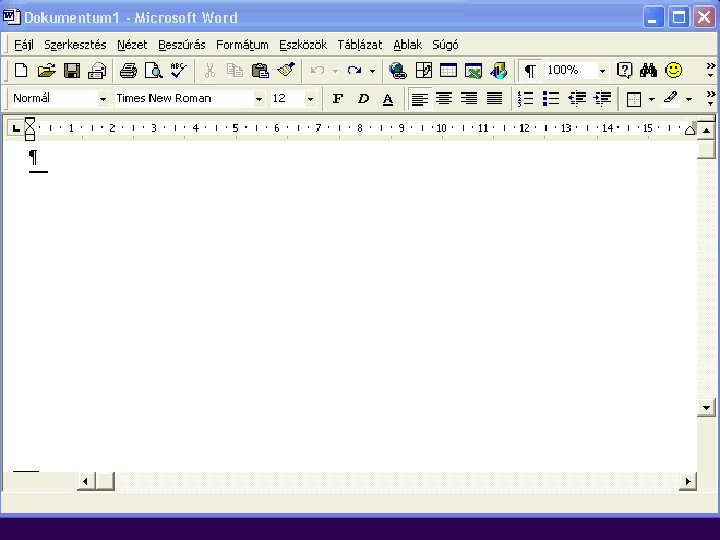Print the document with printer icon

pyautogui.click(x=128, y=71)
